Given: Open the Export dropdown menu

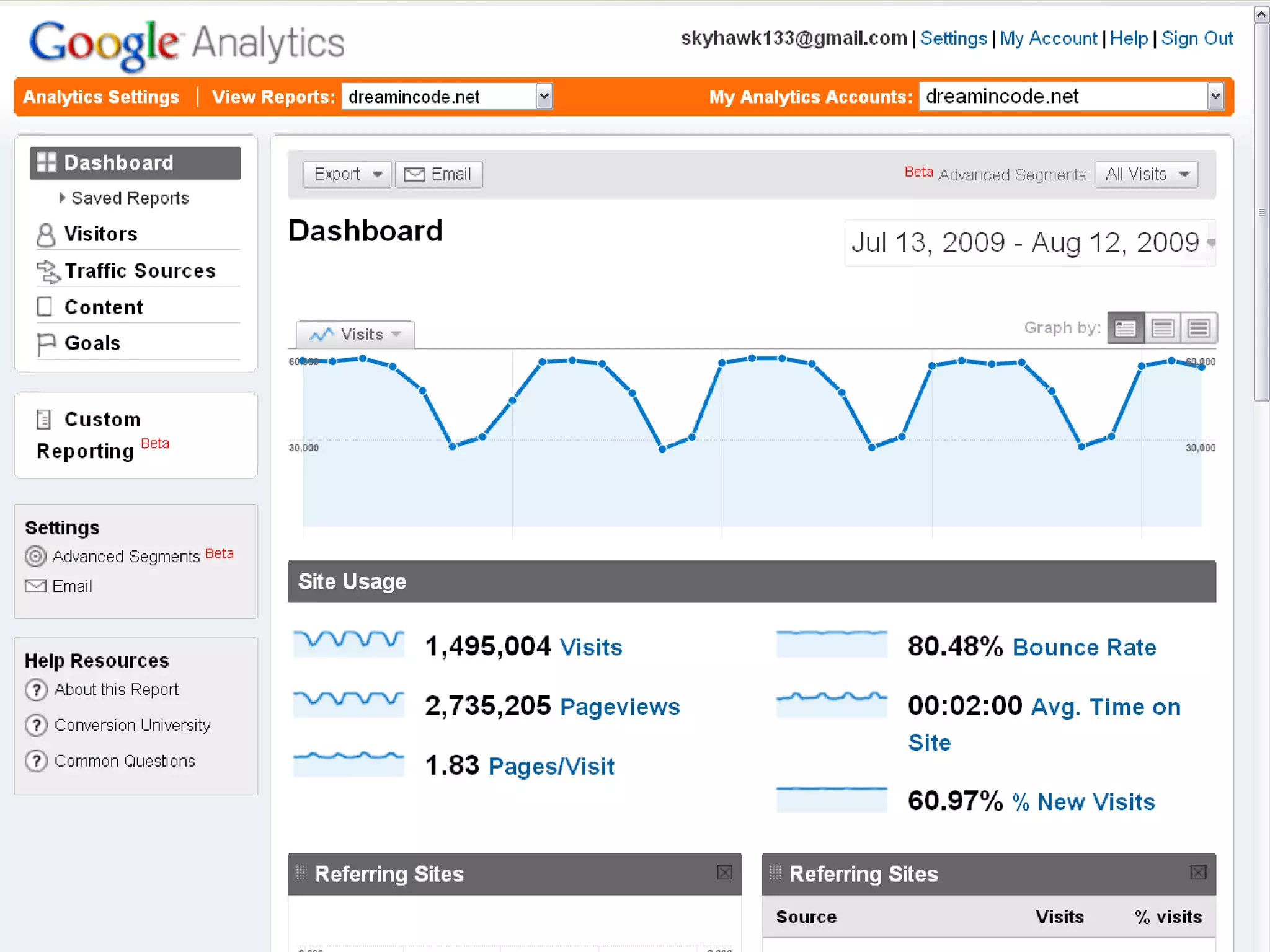Looking at the screenshot, I should click(347, 174).
